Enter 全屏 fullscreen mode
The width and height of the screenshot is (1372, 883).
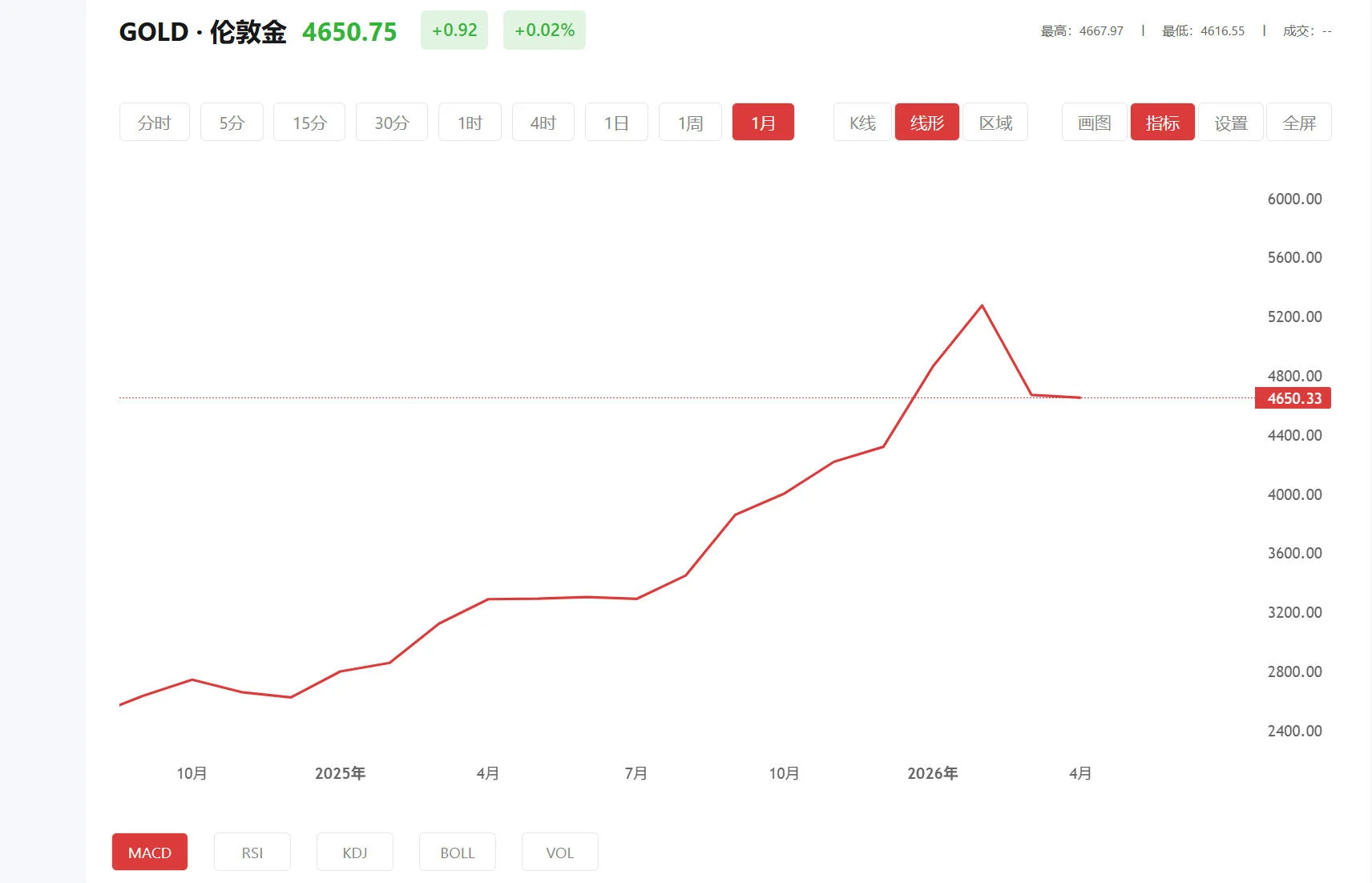click(x=1298, y=122)
